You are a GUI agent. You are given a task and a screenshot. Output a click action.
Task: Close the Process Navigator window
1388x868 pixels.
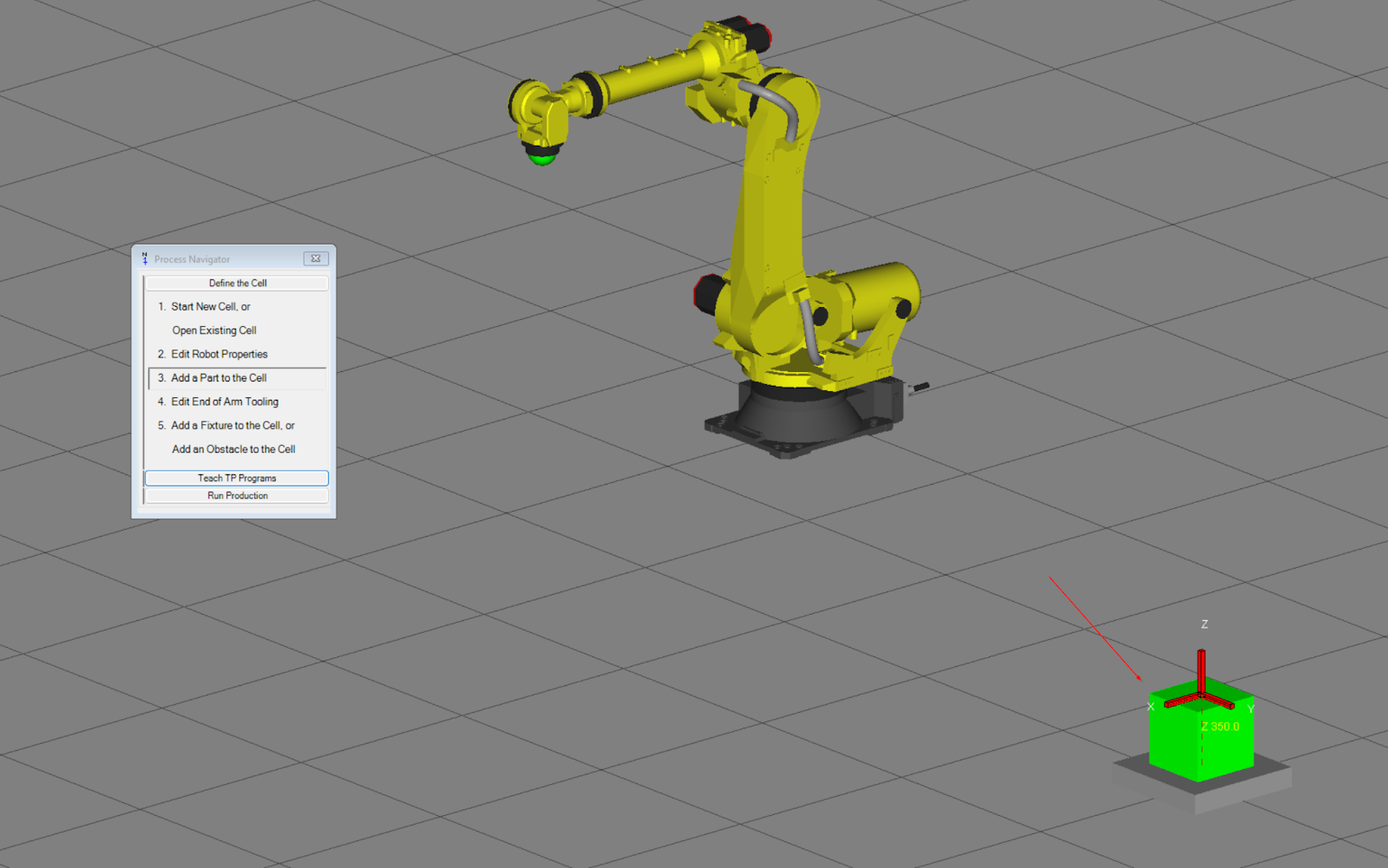tap(316, 258)
